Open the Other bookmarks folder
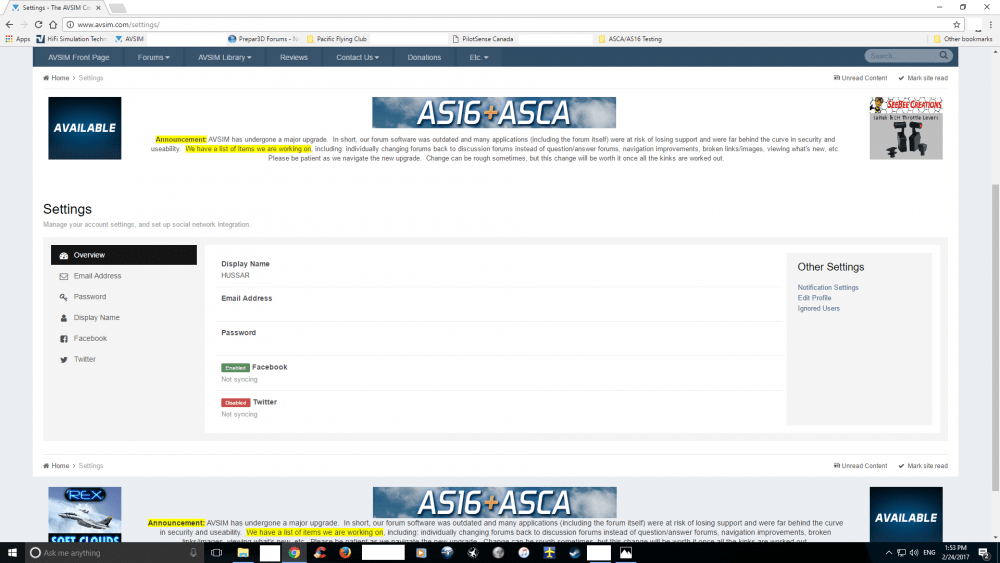The image size is (1000, 563). 962,39
